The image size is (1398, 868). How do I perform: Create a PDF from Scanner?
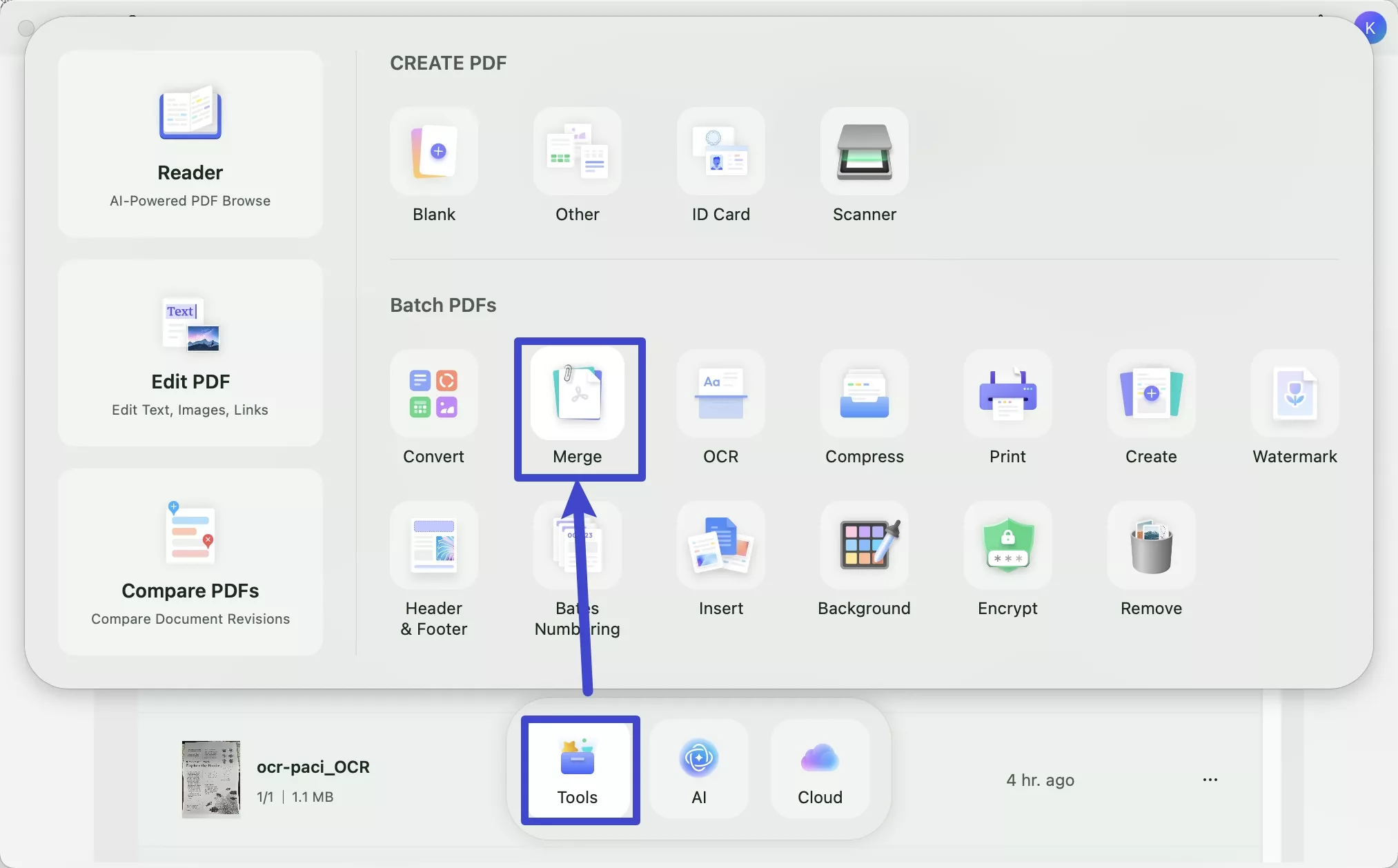tap(864, 152)
